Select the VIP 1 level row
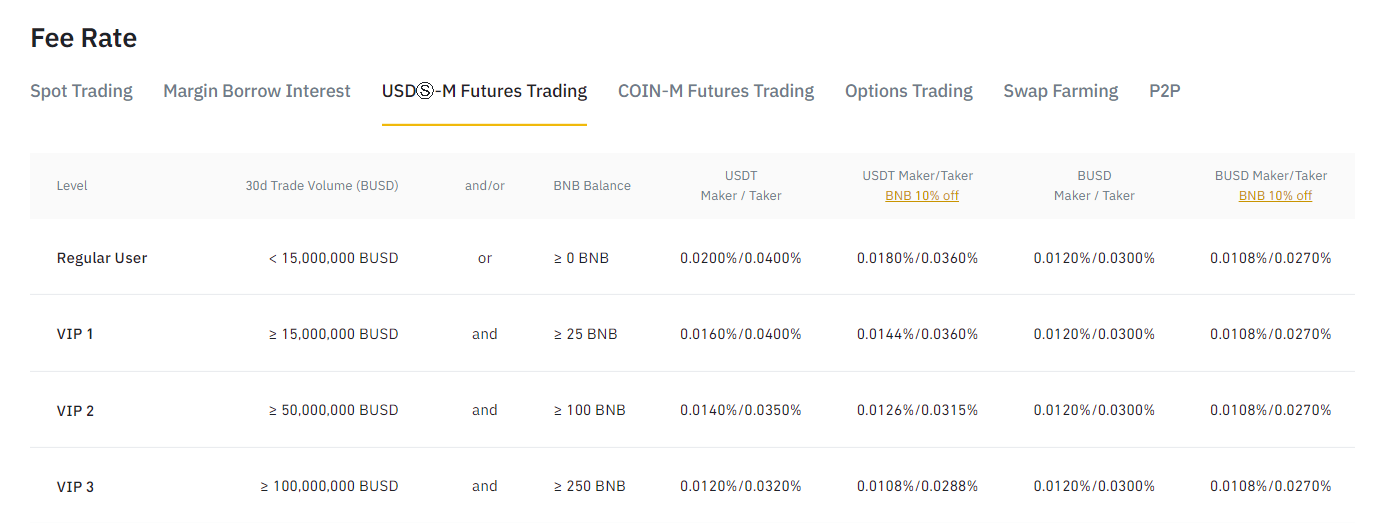Screen dimensions: 1381x523 [x=692, y=334]
